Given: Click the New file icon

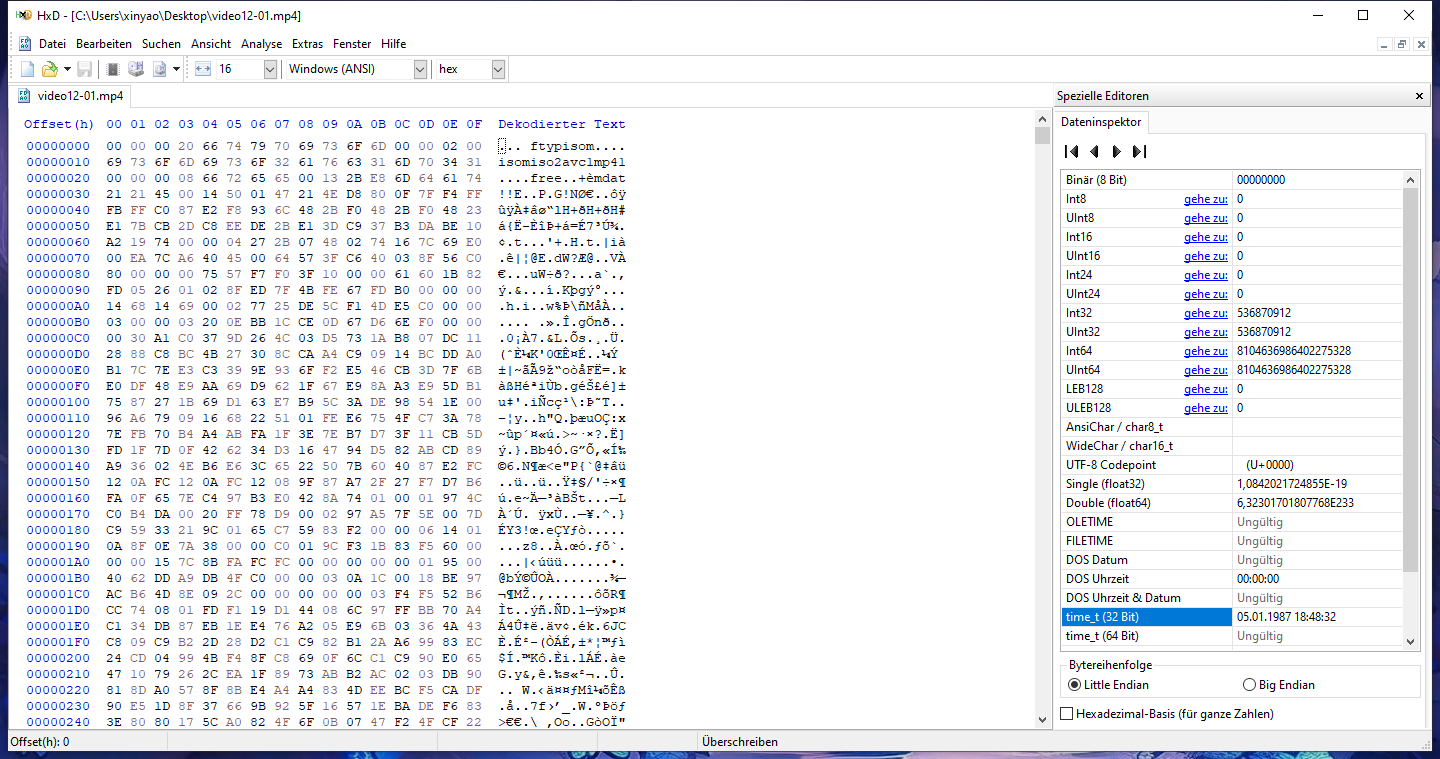Looking at the screenshot, I should point(27,69).
